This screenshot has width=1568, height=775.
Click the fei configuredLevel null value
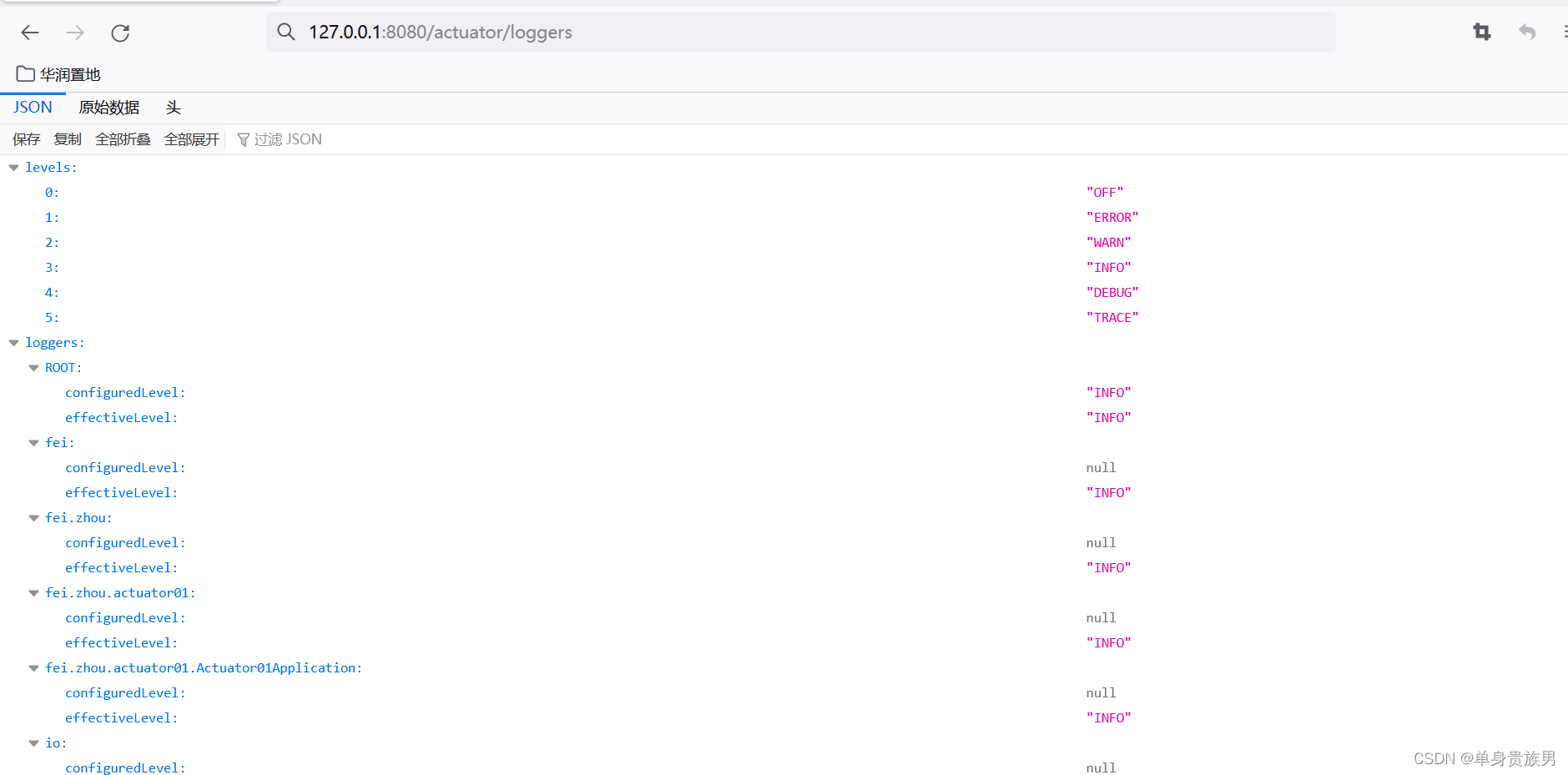pos(1101,468)
